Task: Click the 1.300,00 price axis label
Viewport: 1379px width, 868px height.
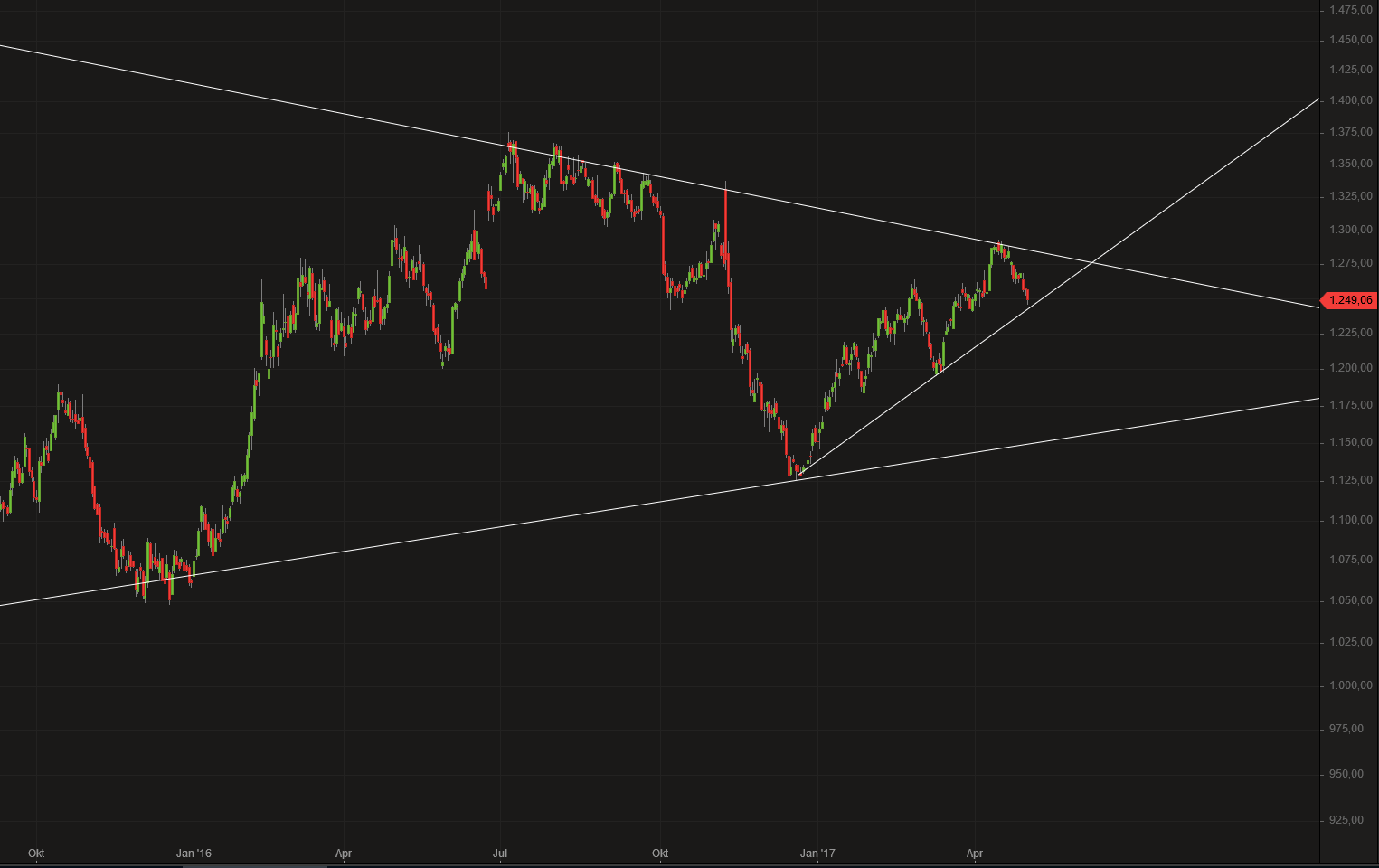Action: click(x=1351, y=230)
